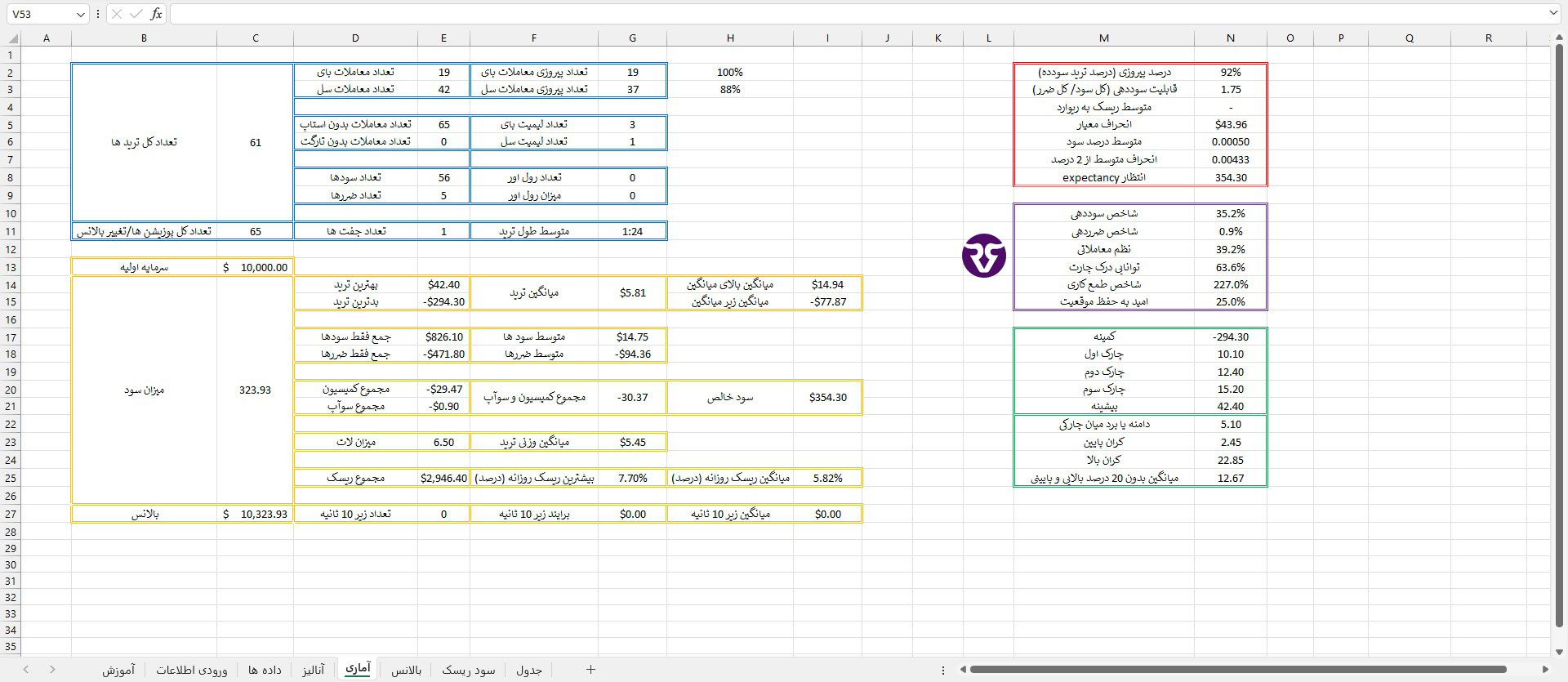Click the horizontal scrollbar left arrow
1568x682 pixels.
(964, 670)
